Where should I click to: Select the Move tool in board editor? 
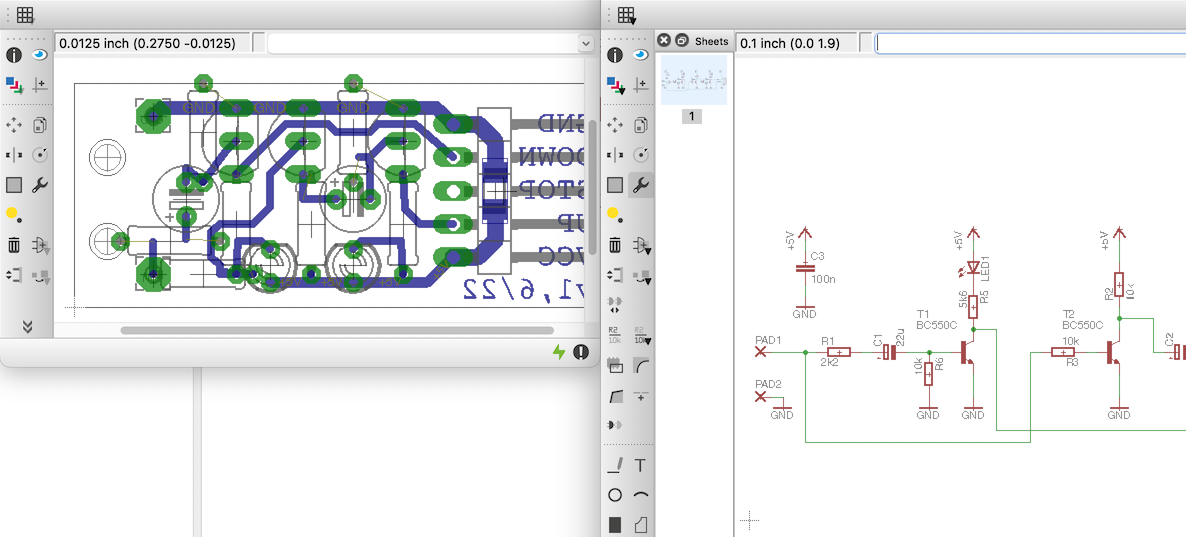point(14,125)
